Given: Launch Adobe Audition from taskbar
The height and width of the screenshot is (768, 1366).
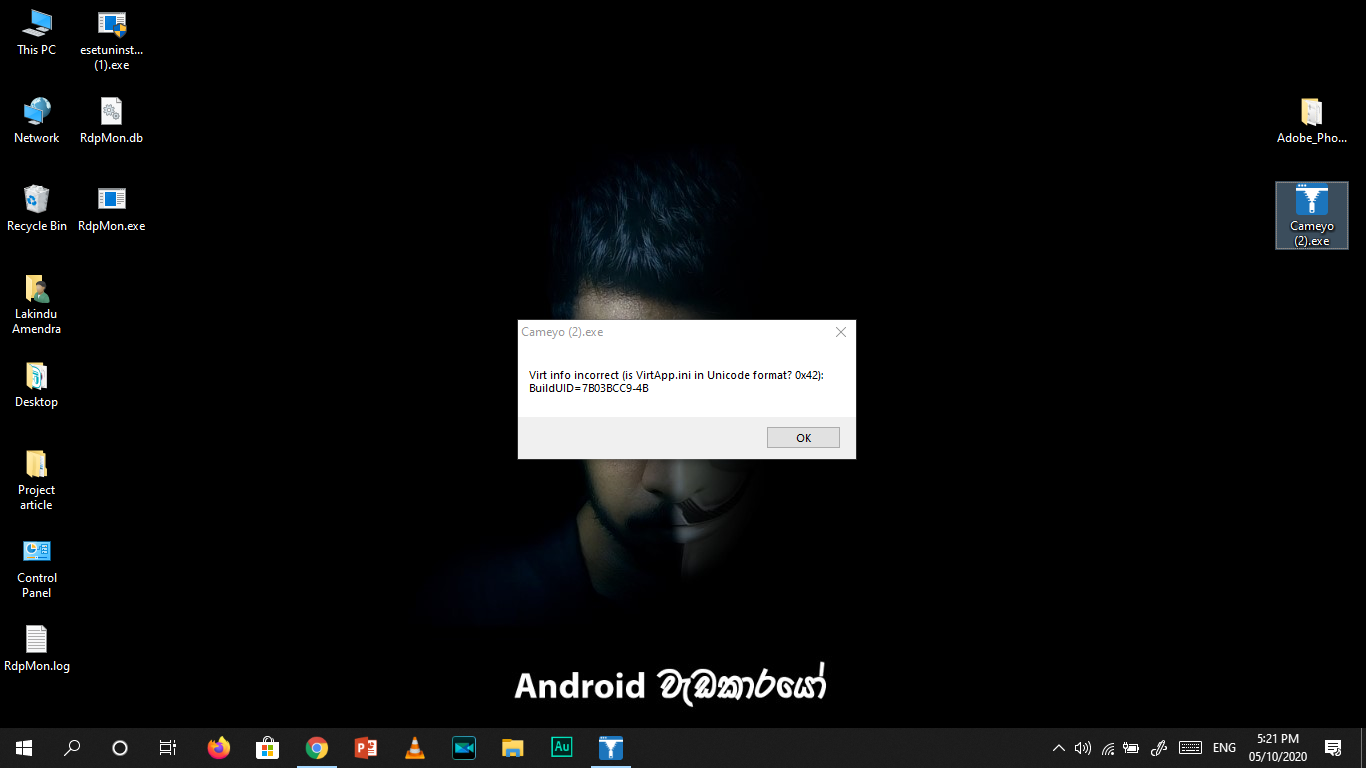Looking at the screenshot, I should 561,748.
